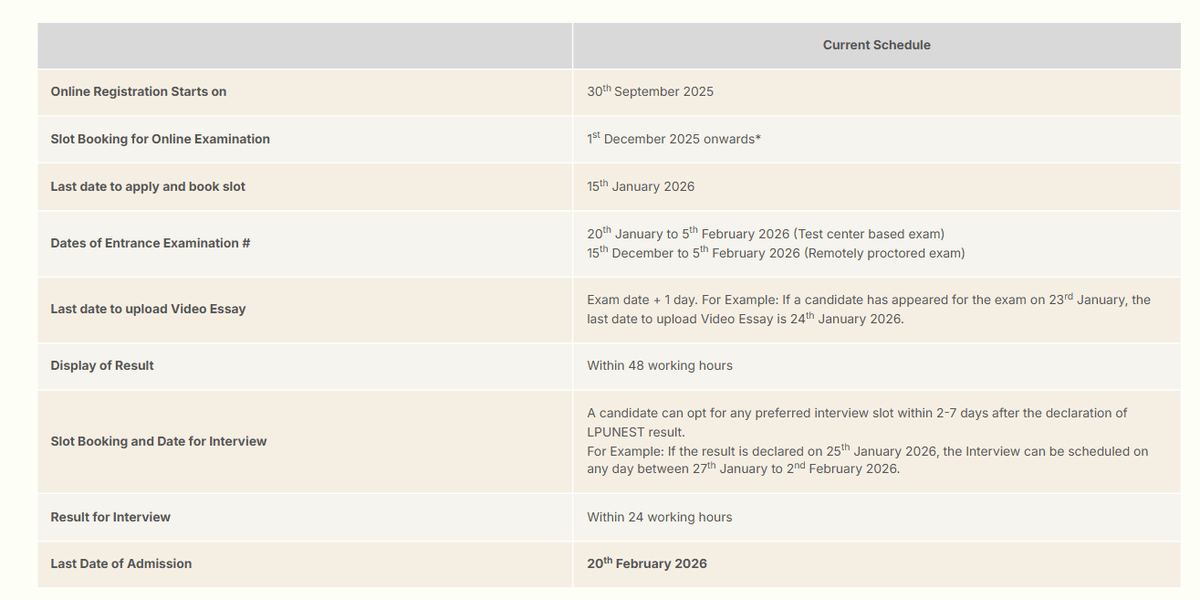Click the Dates of Entrance Examination label
The height and width of the screenshot is (600, 1200).
pyautogui.click(x=150, y=243)
